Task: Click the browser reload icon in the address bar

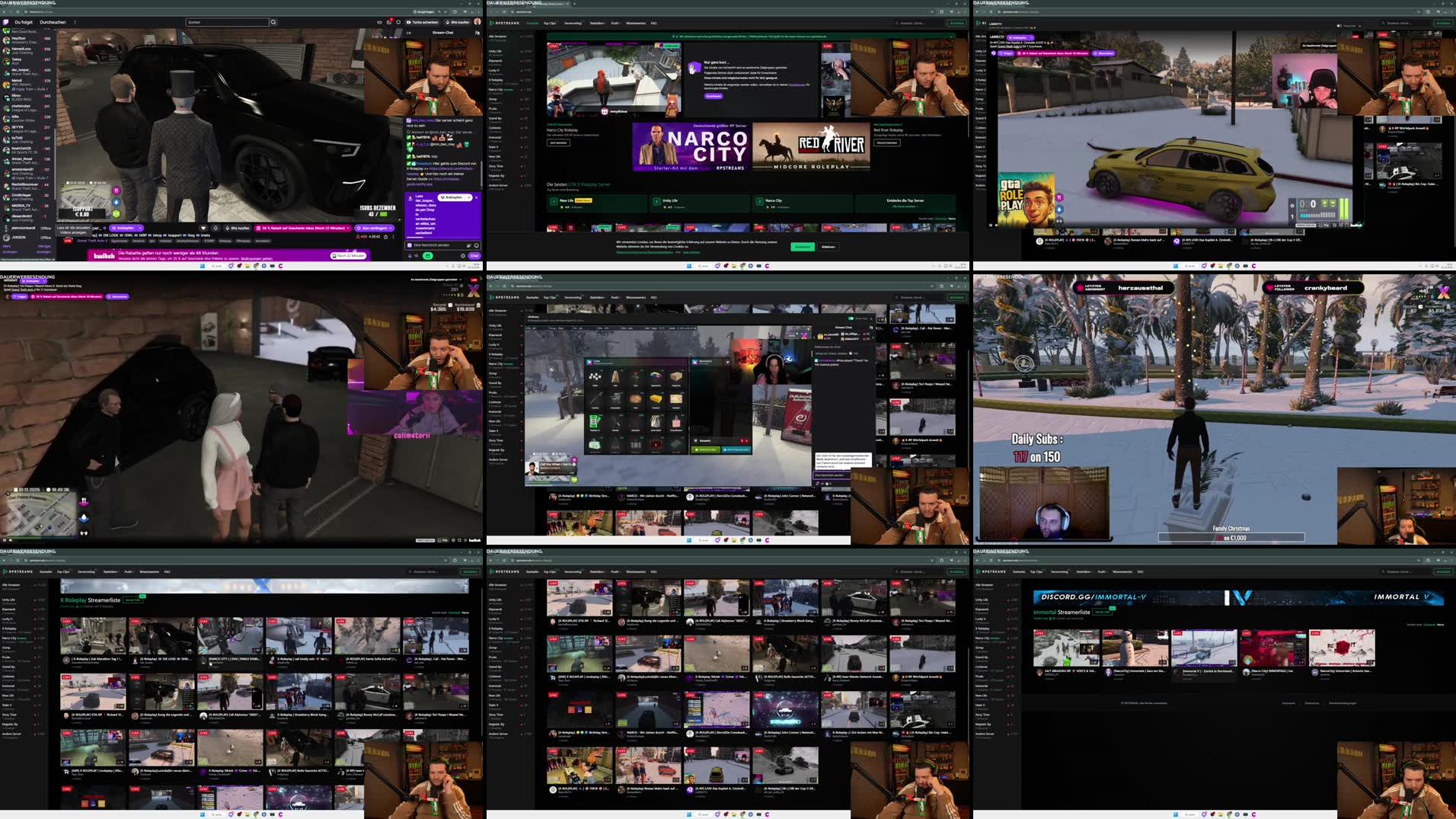Action: [18, 11]
